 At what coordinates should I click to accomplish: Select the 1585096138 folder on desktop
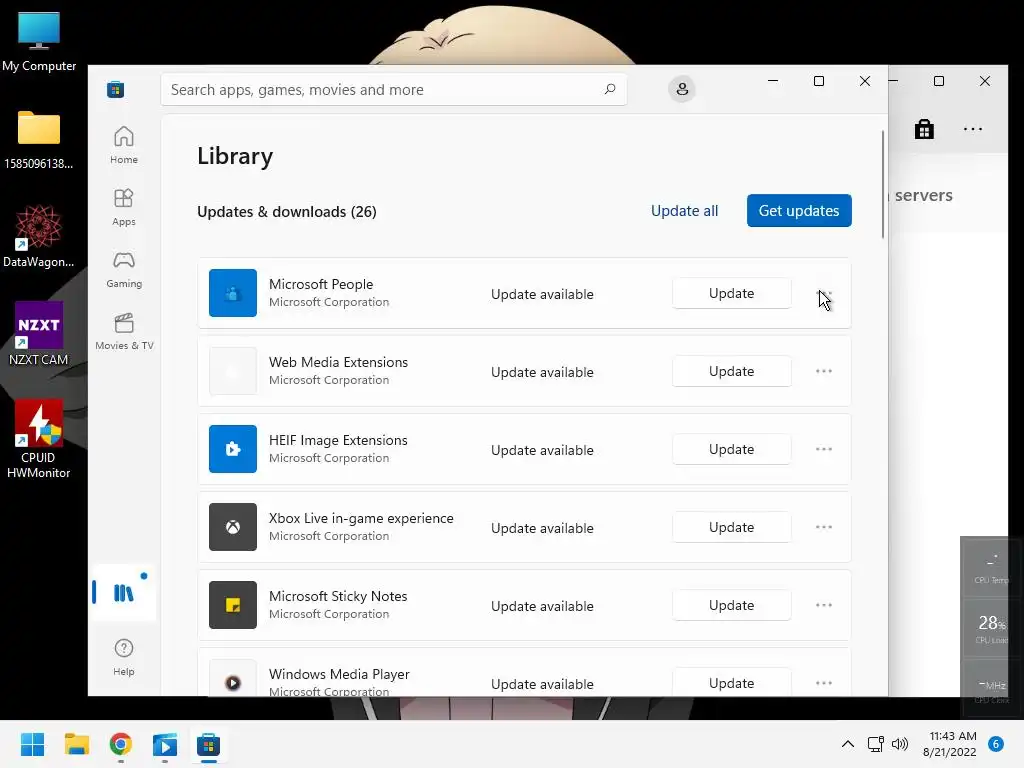[x=39, y=140]
